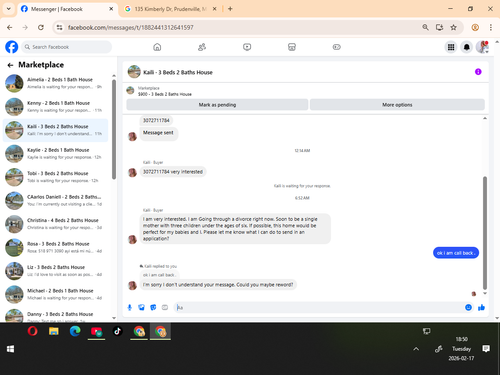Open Christina - 4 Beds 2 Baths House chat
The height and width of the screenshot is (375, 500).
[x=56, y=224]
